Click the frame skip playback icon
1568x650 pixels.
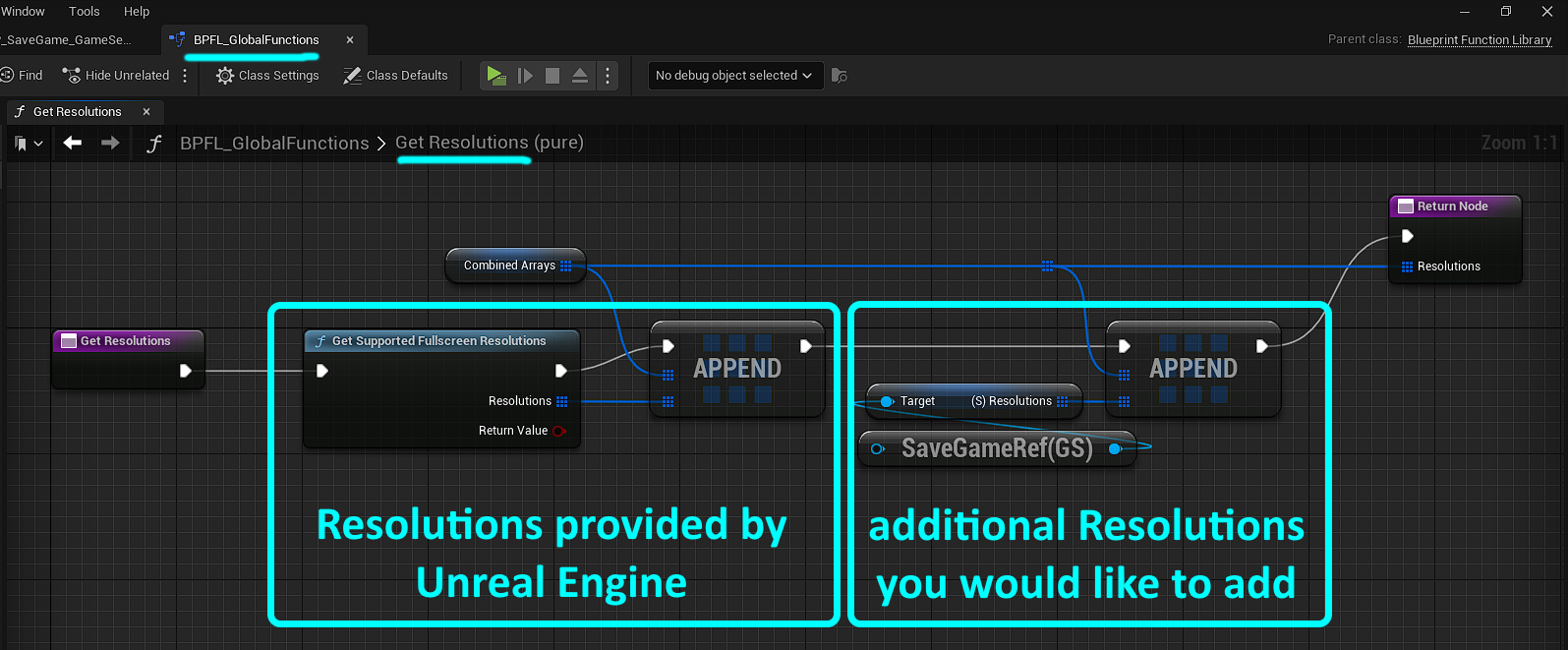[525, 76]
